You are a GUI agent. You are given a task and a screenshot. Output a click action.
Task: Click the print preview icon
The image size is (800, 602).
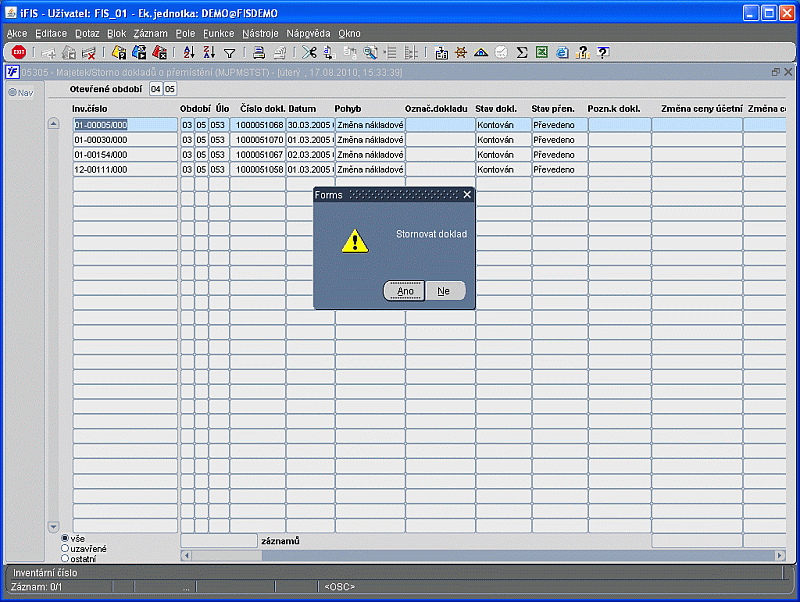tap(280, 52)
